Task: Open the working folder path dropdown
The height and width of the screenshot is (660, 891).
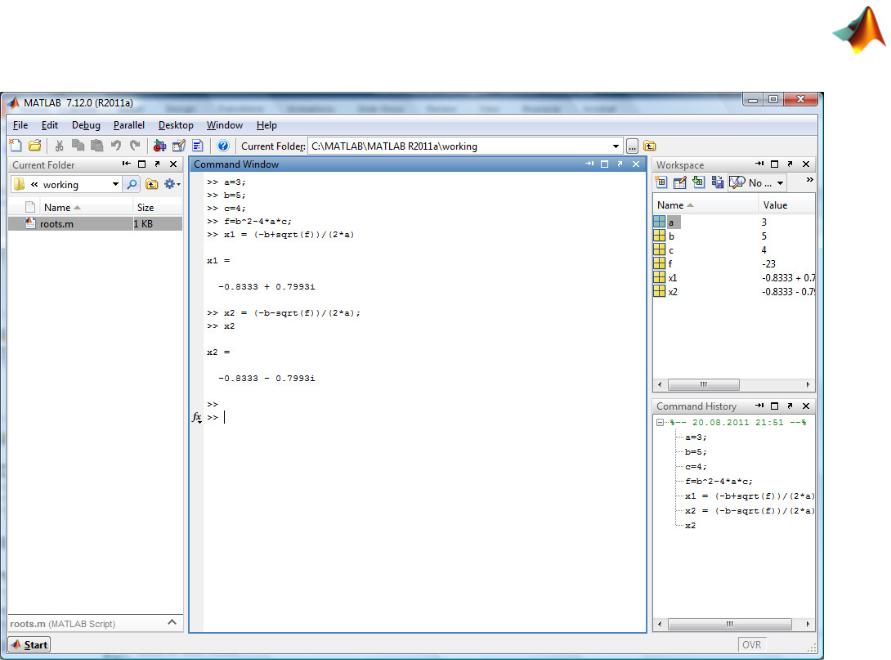Action: [x=115, y=184]
